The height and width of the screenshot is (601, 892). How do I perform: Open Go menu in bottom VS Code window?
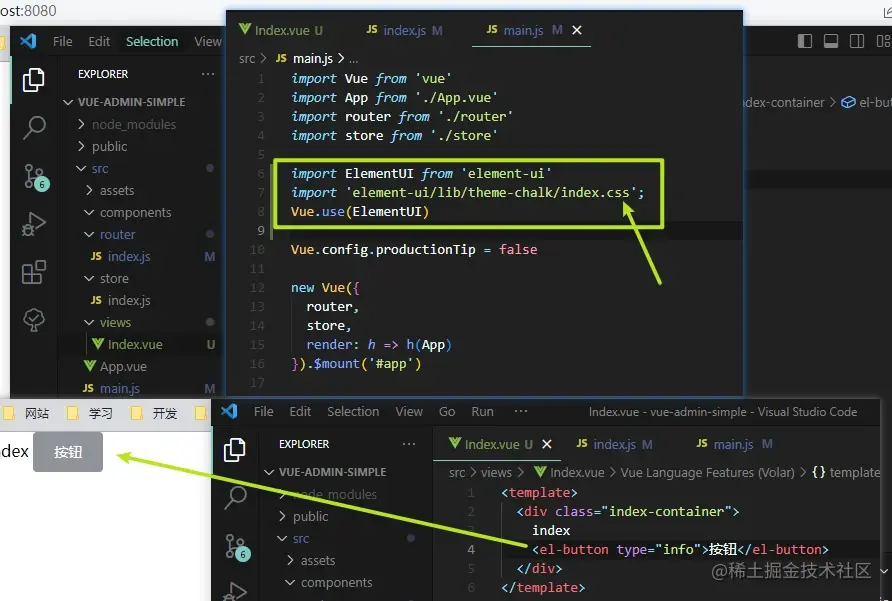pyautogui.click(x=447, y=411)
